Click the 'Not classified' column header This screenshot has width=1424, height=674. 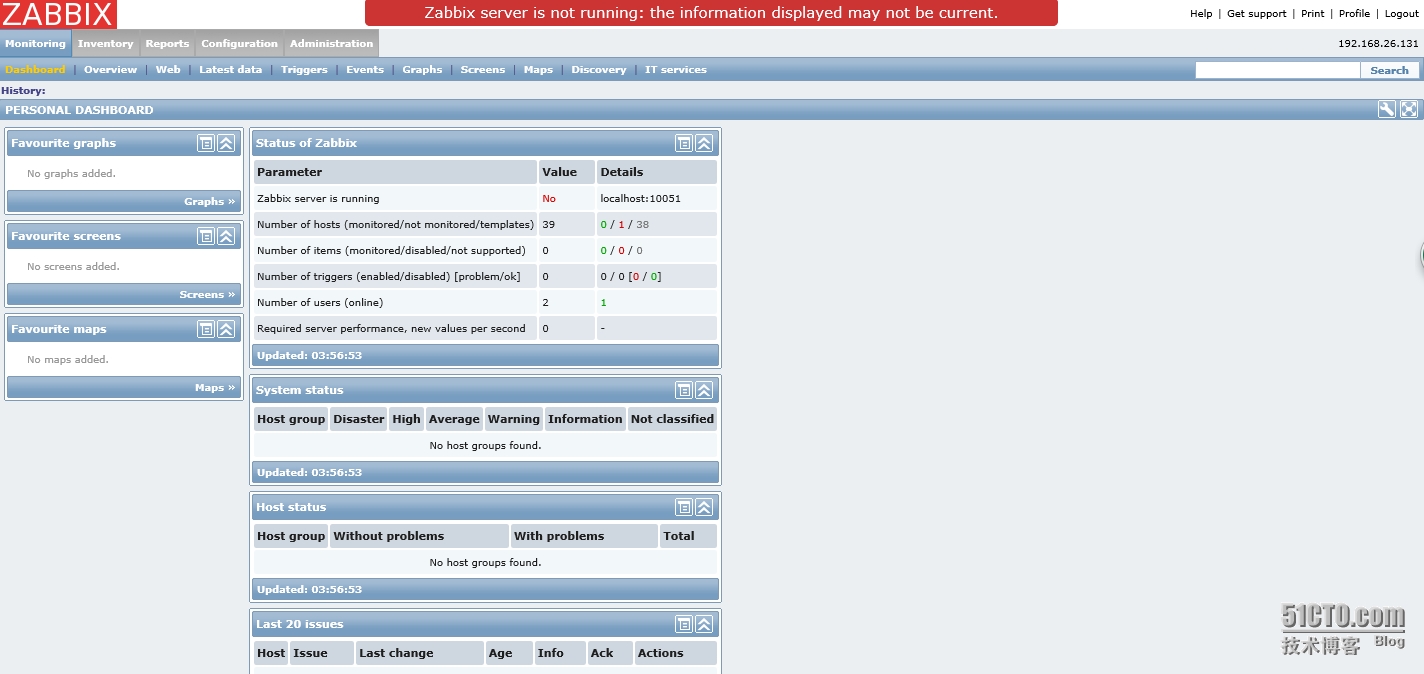point(672,419)
